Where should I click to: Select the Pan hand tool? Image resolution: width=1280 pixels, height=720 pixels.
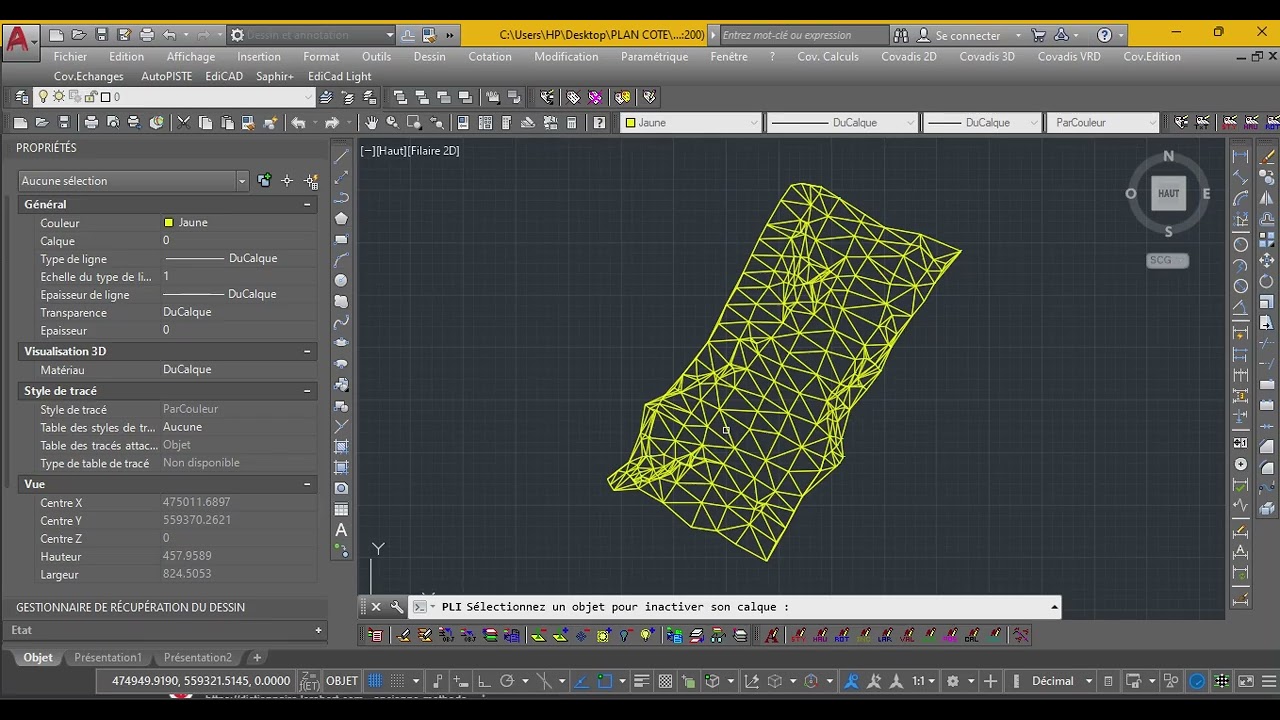(371, 122)
